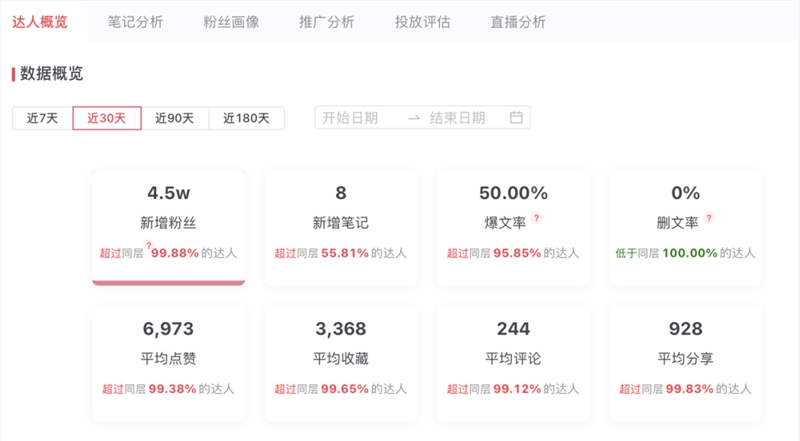This screenshot has height=441, width=800.
Task: Choose the 近90天 time range
Action: 175,118
